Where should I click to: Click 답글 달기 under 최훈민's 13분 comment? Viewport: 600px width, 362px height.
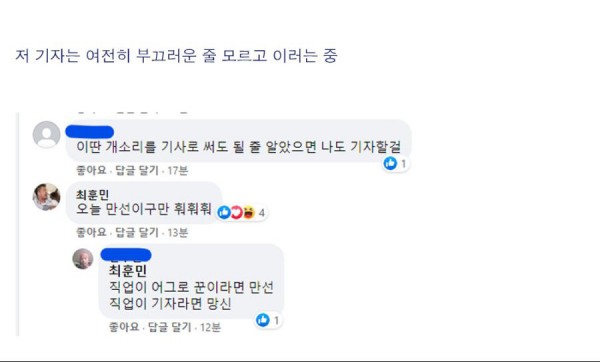tap(137, 232)
